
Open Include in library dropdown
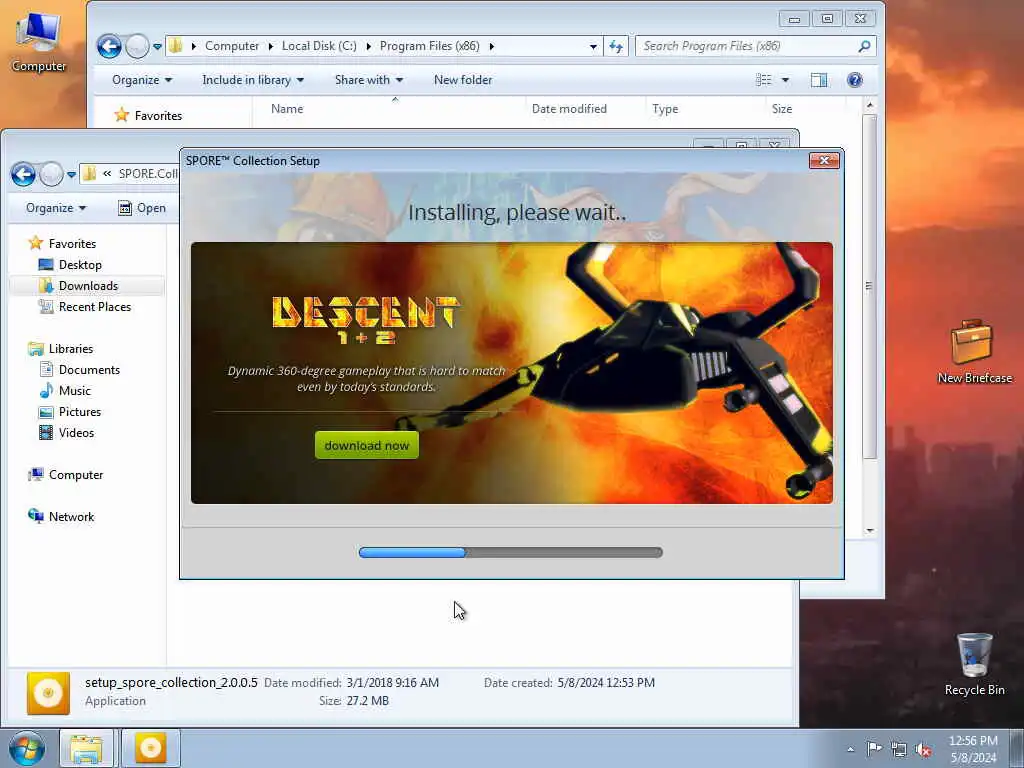(x=253, y=80)
